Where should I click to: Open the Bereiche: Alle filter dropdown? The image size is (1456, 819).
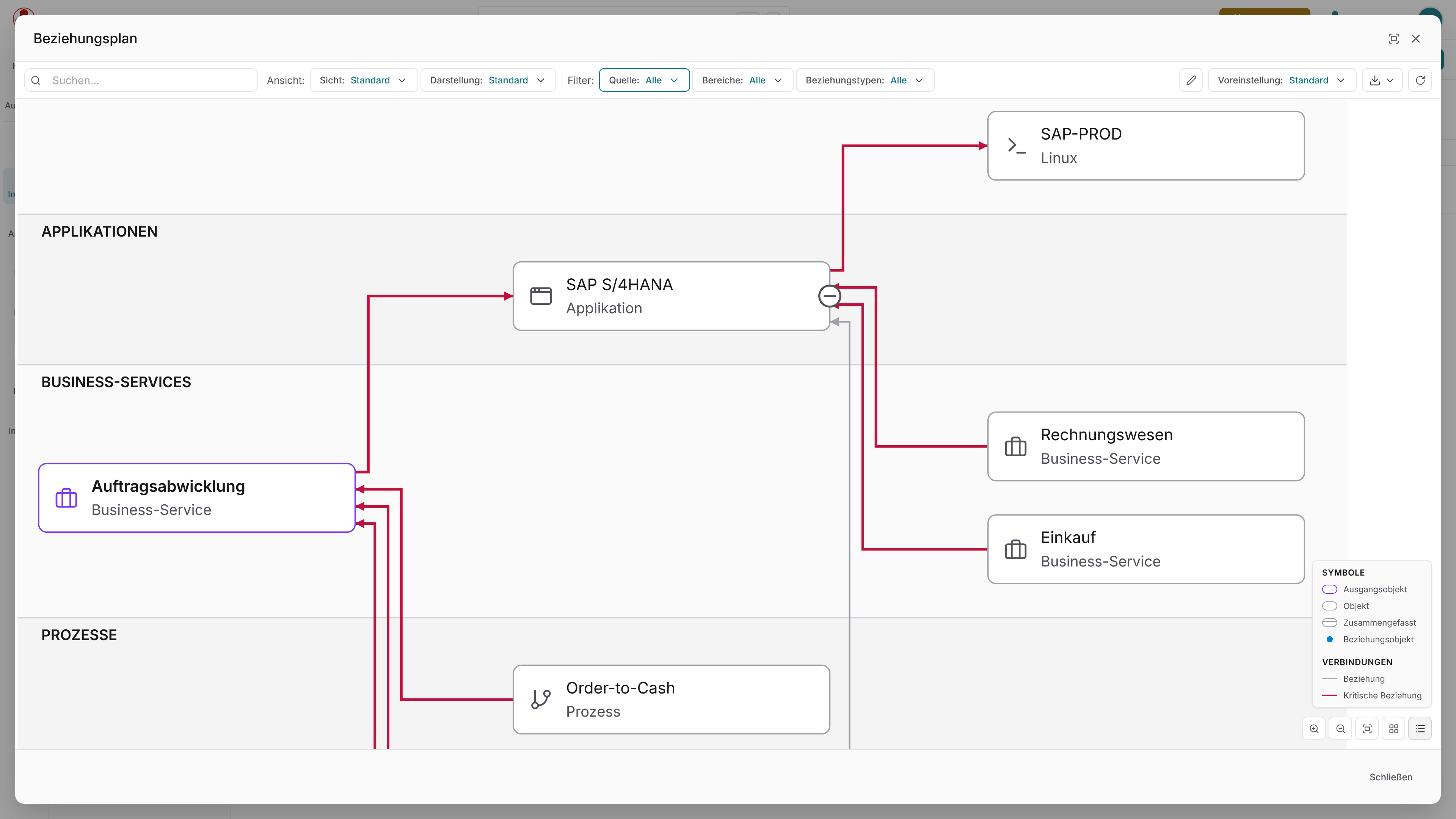coord(743,80)
